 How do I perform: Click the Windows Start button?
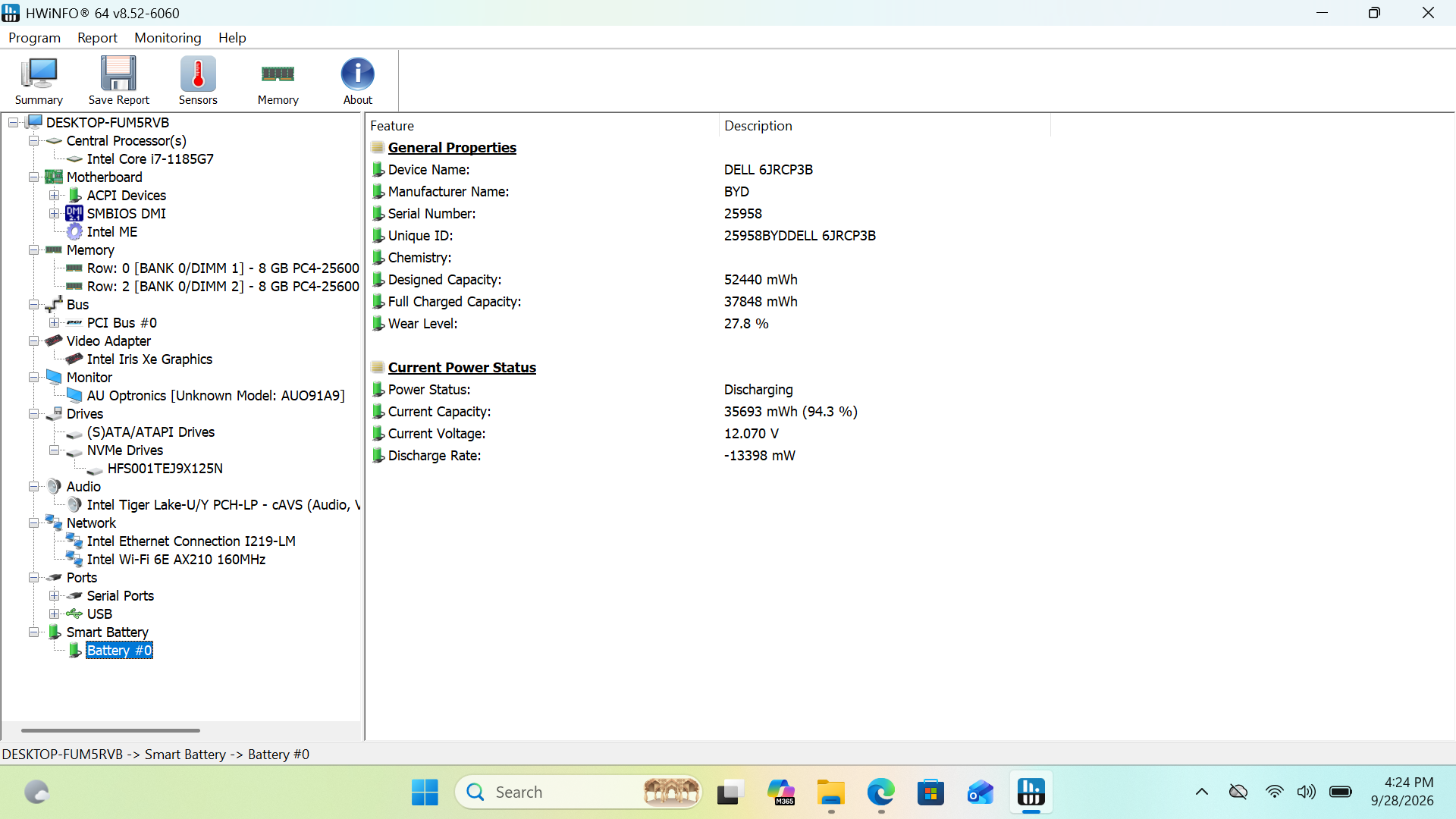tap(425, 792)
